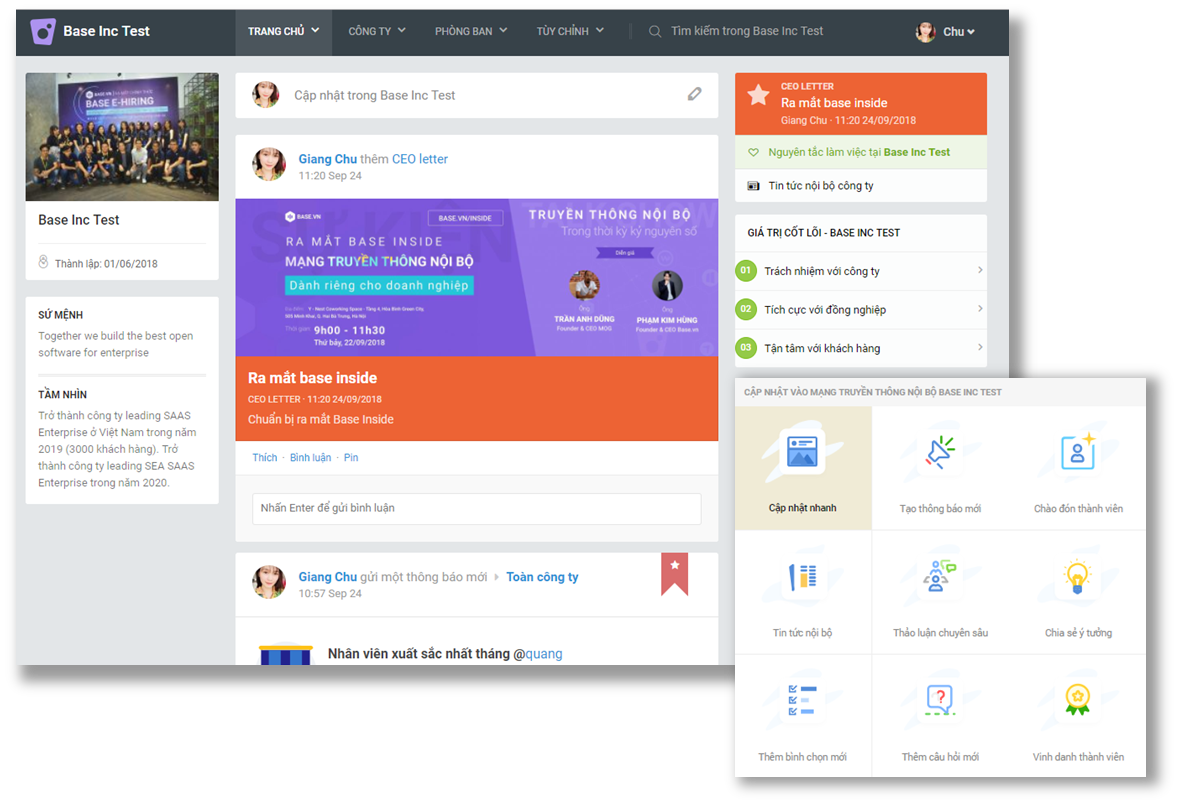Open the Công ty dropdown menu
Viewport: 1178px width, 804px height.
click(377, 32)
